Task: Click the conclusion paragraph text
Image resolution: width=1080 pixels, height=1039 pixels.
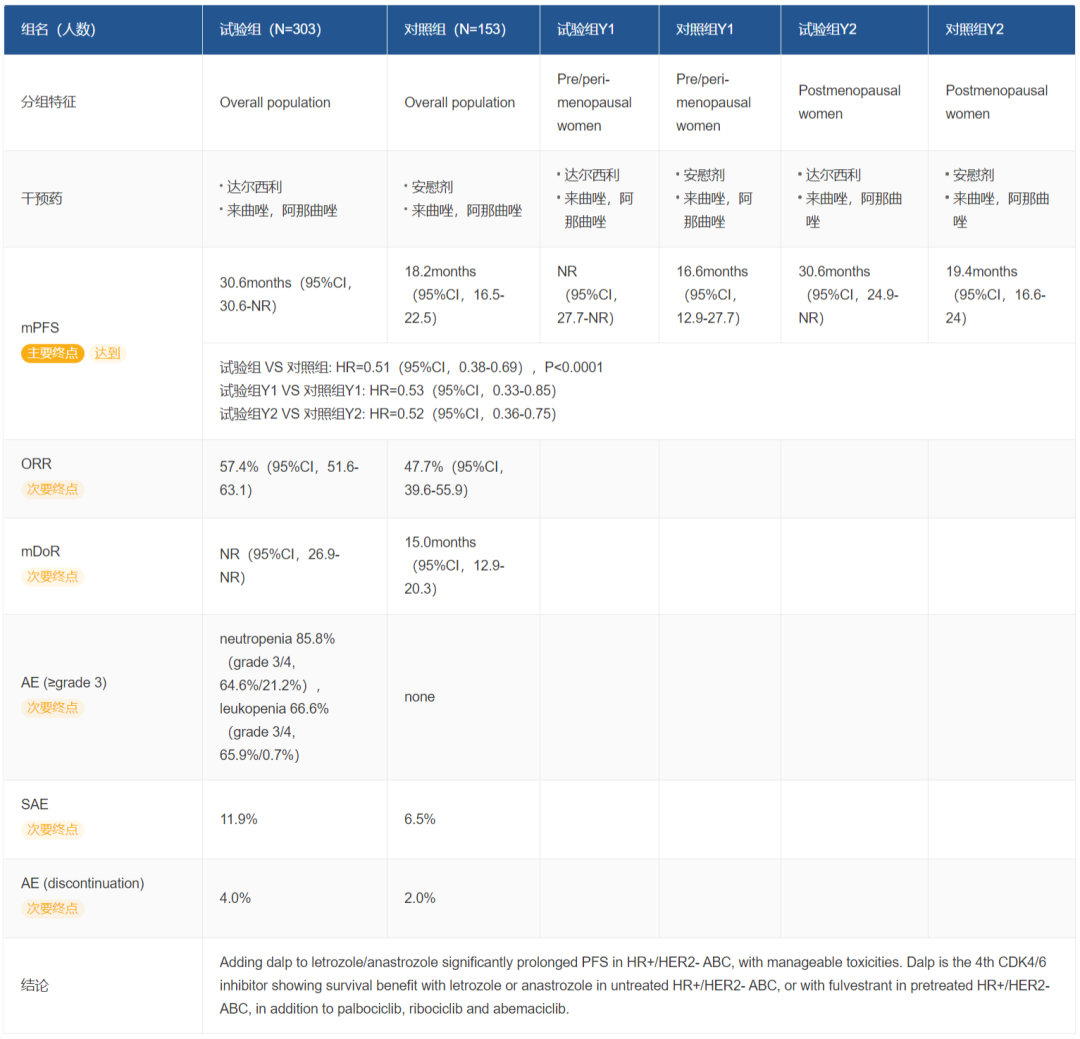Action: [634, 985]
